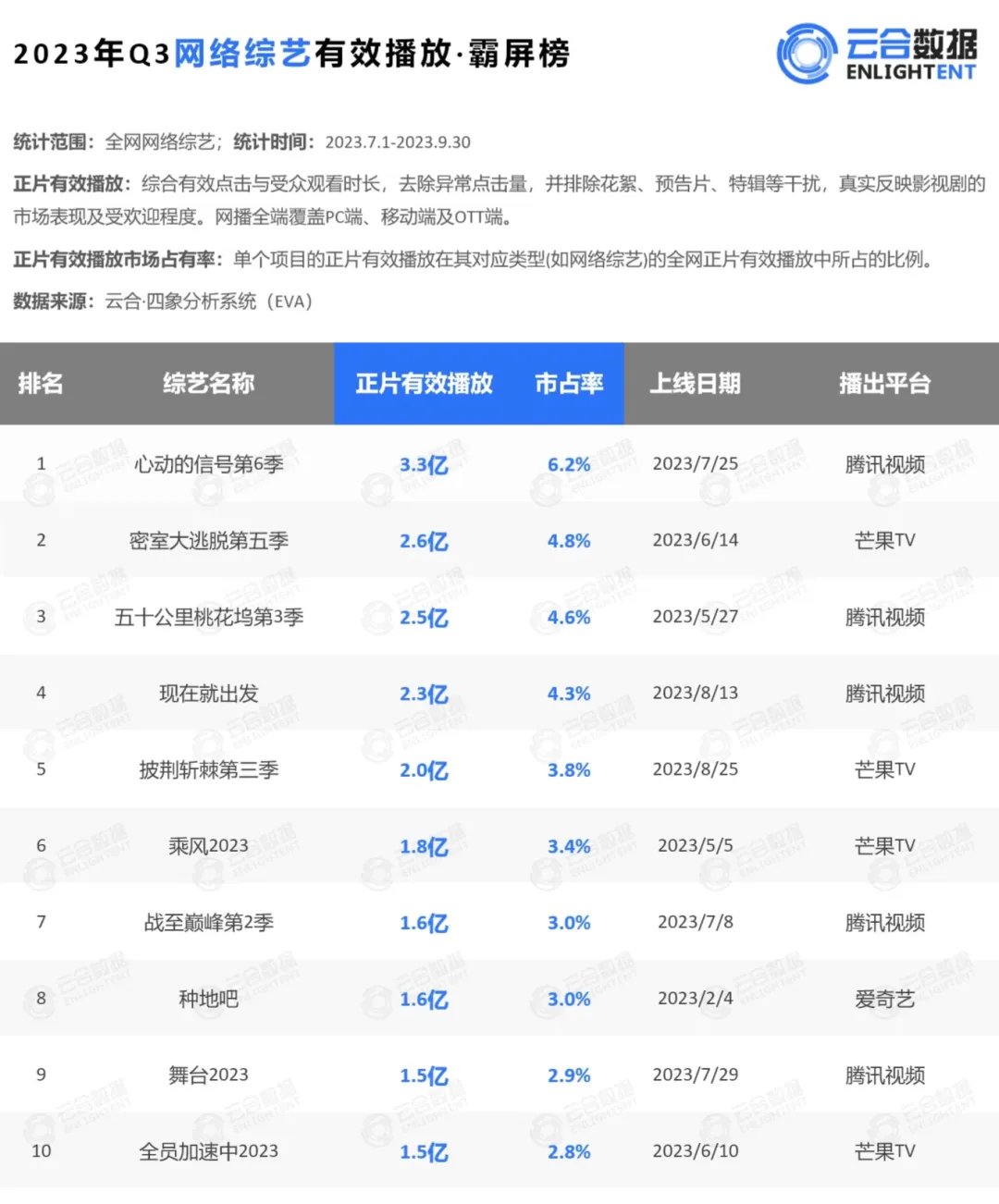999x1204 pixels.
Task: Click the title 2023年Q3网络综艺有效播放·霸屏榜
Action: (291, 54)
